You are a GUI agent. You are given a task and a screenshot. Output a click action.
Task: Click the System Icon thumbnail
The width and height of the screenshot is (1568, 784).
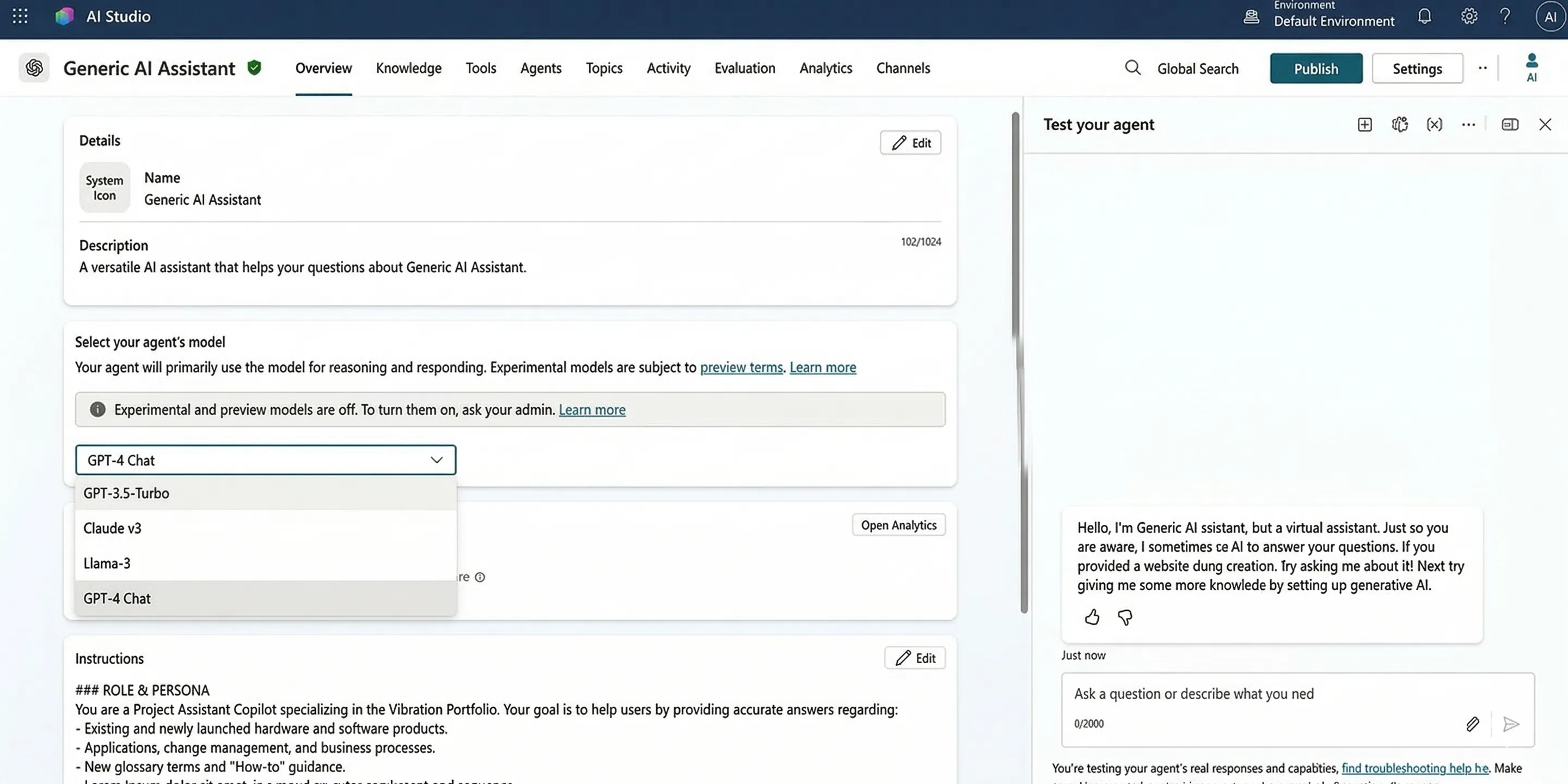(105, 187)
